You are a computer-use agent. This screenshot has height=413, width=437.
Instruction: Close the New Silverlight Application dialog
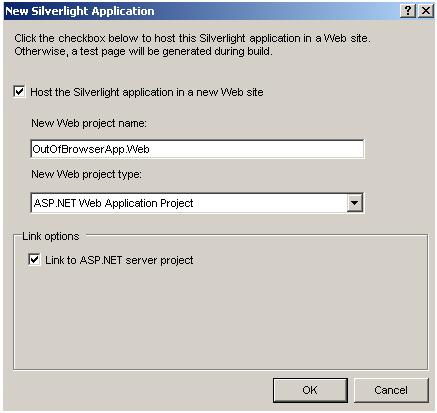point(426,11)
